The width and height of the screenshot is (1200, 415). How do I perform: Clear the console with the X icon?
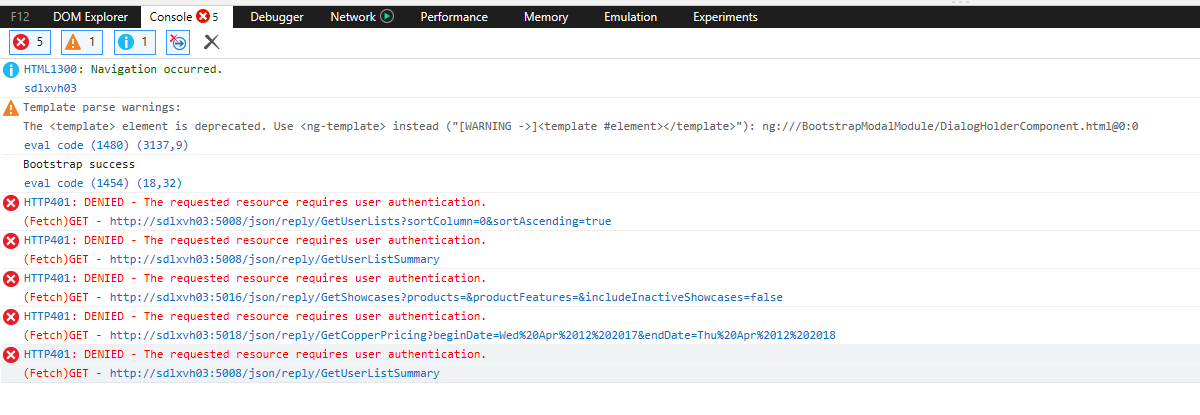click(212, 41)
